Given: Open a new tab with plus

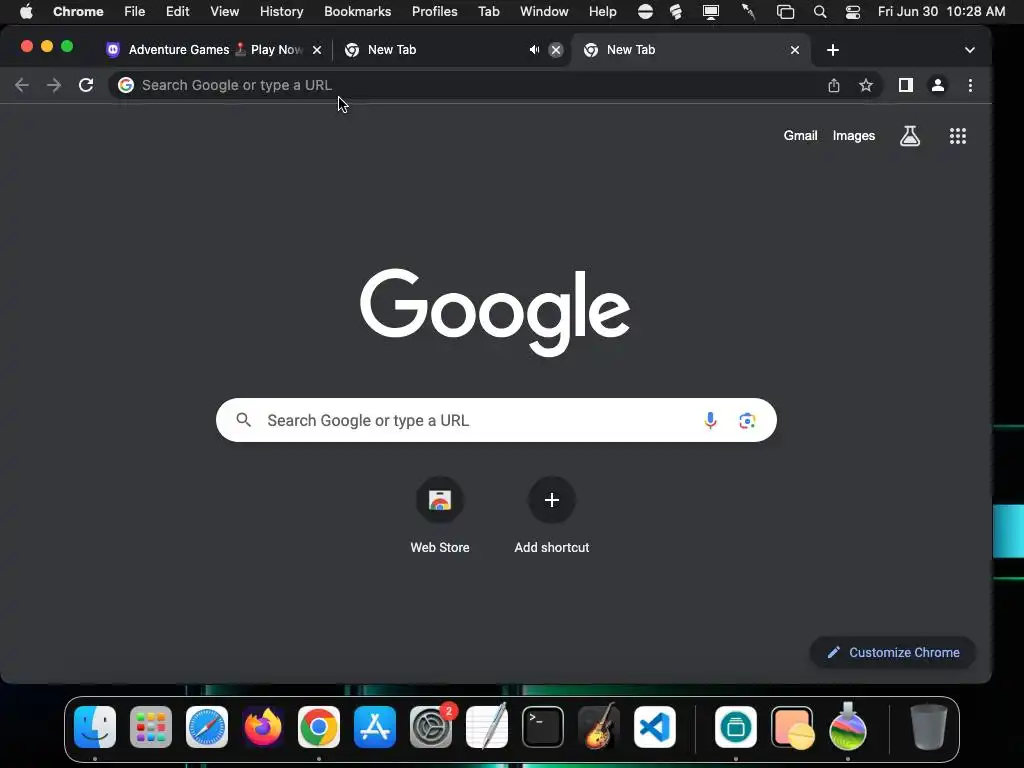Looking at the screenshot, I should pyautogui.click(x=833, y=50).
